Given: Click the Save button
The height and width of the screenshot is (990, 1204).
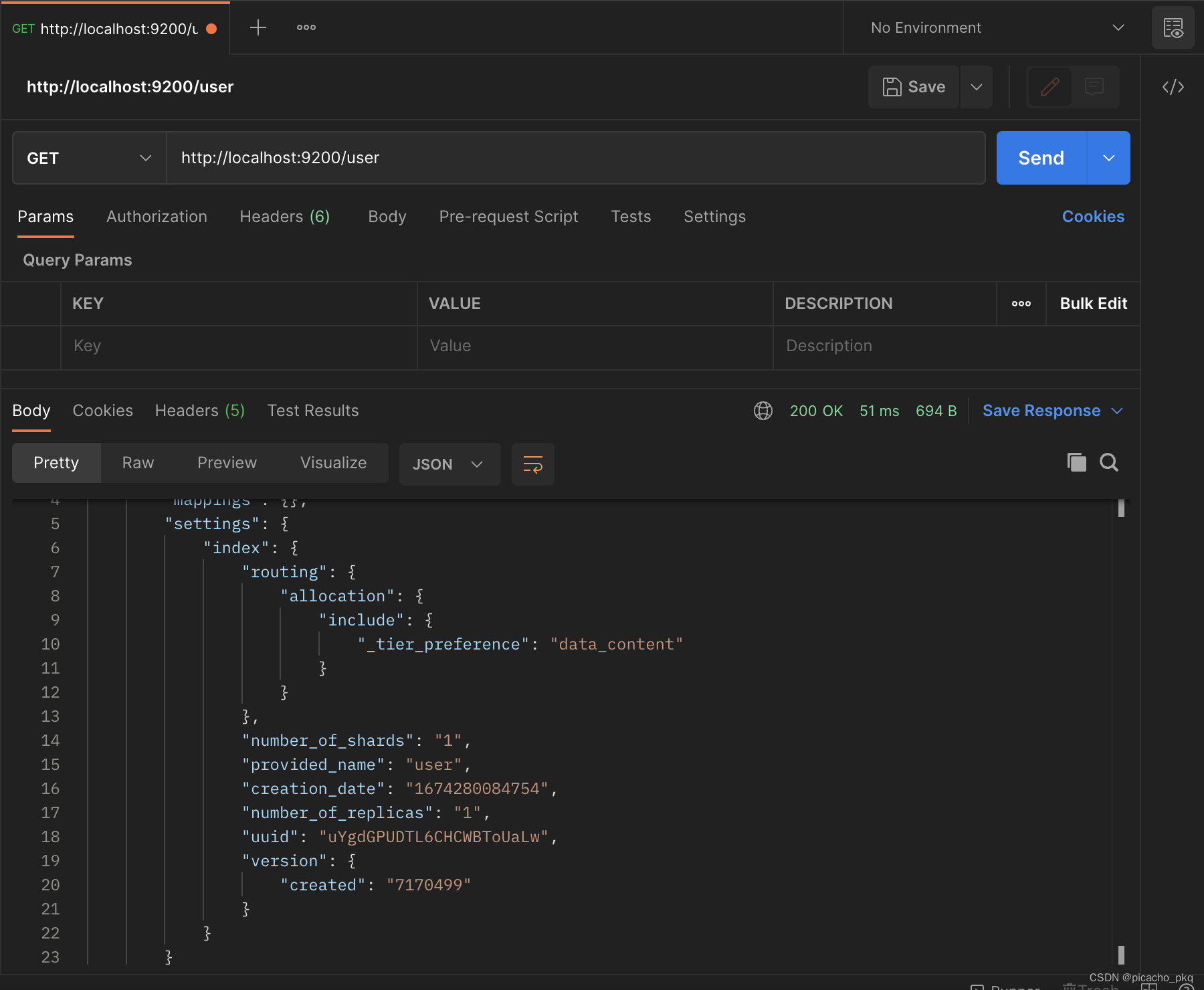Looking at the screenshot, I should (914, 87).
